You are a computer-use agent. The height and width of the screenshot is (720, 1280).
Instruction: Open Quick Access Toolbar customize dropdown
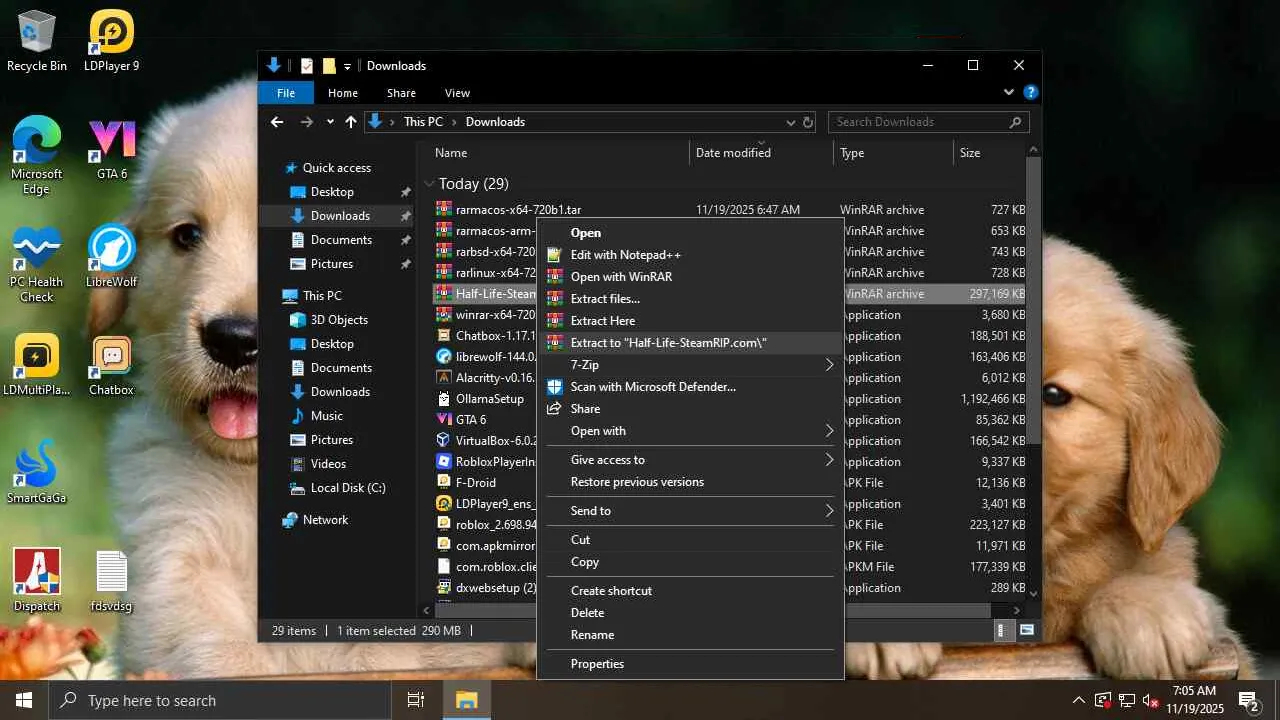click(347, 66)
